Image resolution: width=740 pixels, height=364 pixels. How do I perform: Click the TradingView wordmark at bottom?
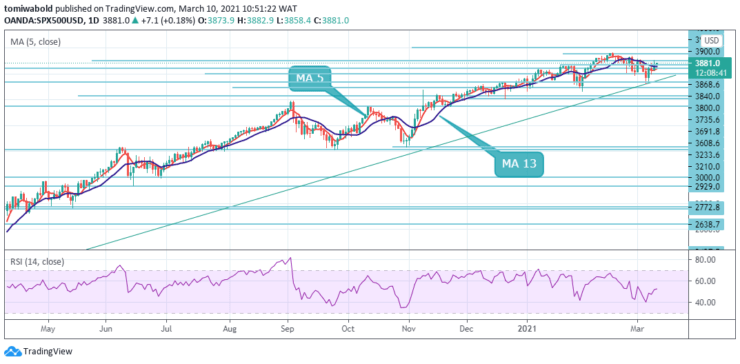click(x=48, y=352)
